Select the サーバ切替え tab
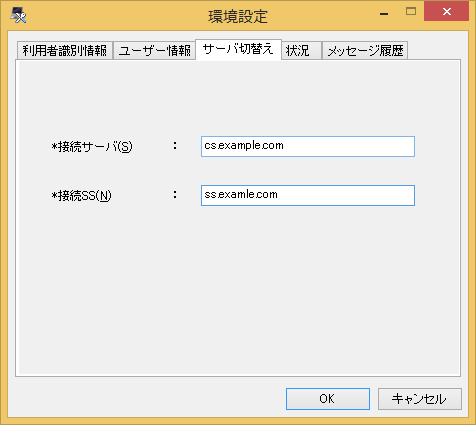The image size is (476, 425). [238, 49]
